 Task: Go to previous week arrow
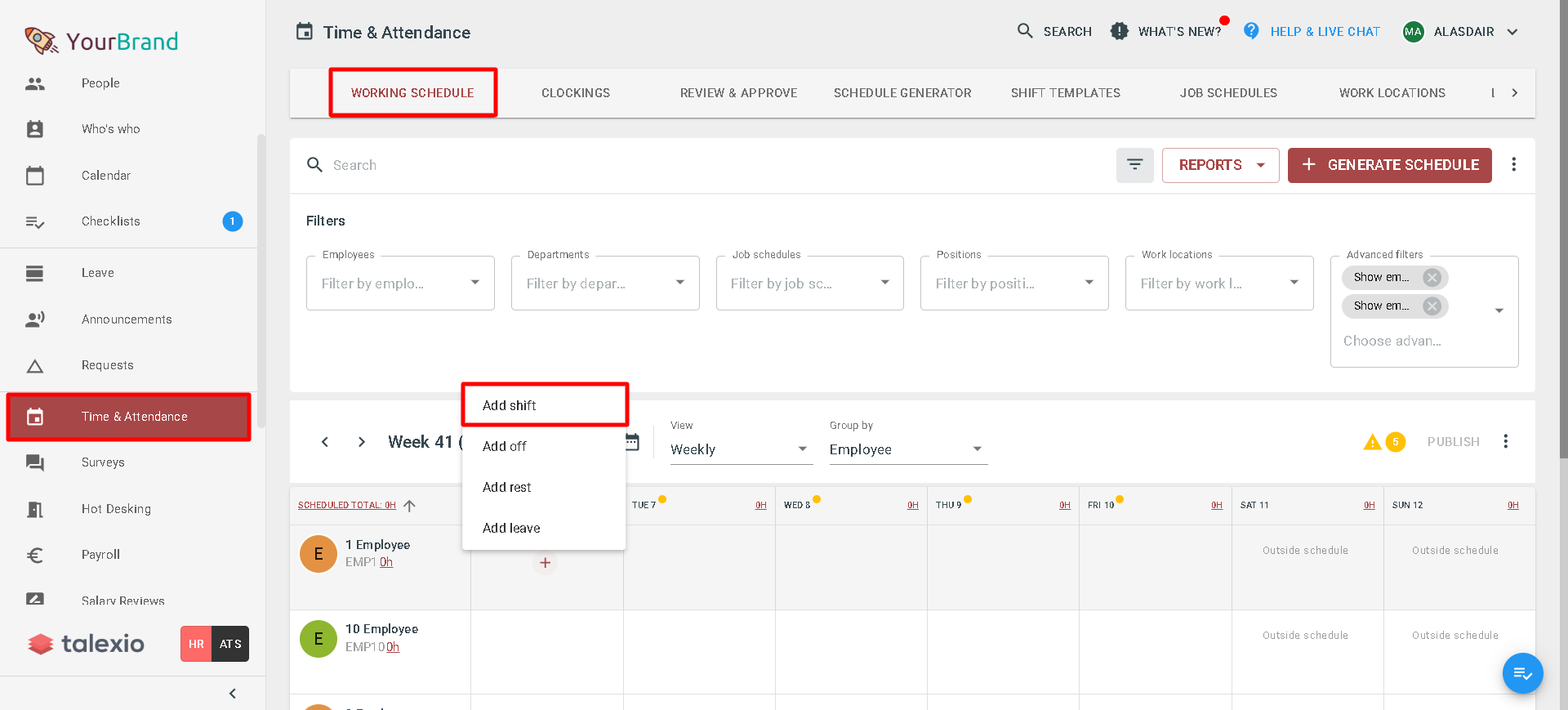325,442
